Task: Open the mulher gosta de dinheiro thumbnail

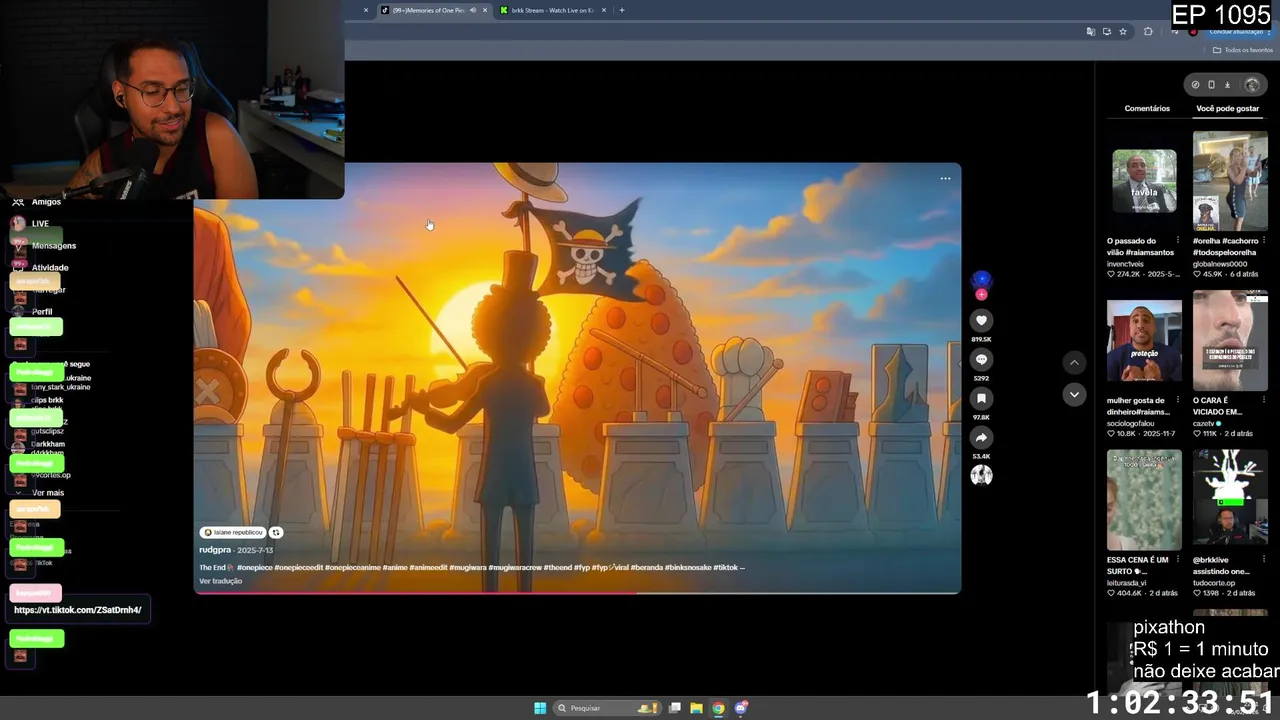Action: [x=1144, y=341]
